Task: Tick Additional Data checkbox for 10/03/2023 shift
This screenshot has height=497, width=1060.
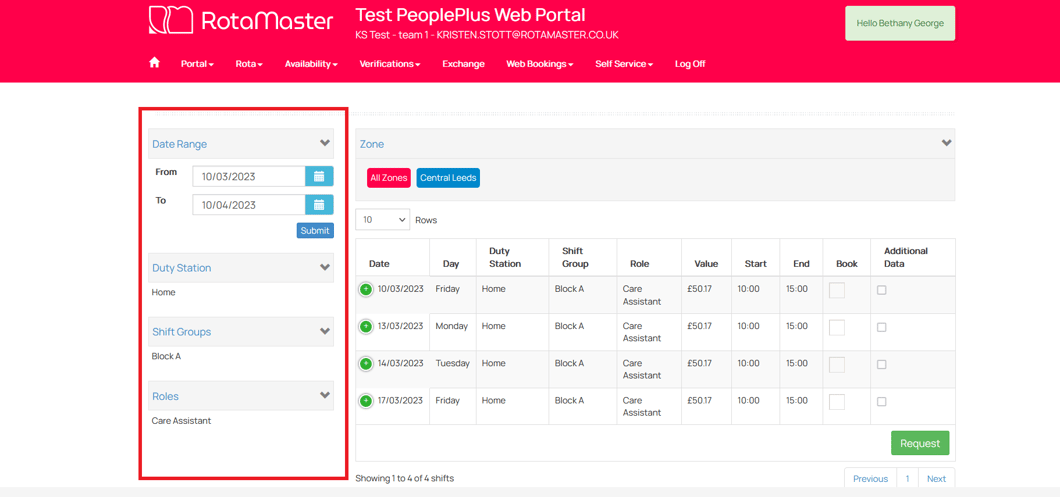Action: [881, 290]
